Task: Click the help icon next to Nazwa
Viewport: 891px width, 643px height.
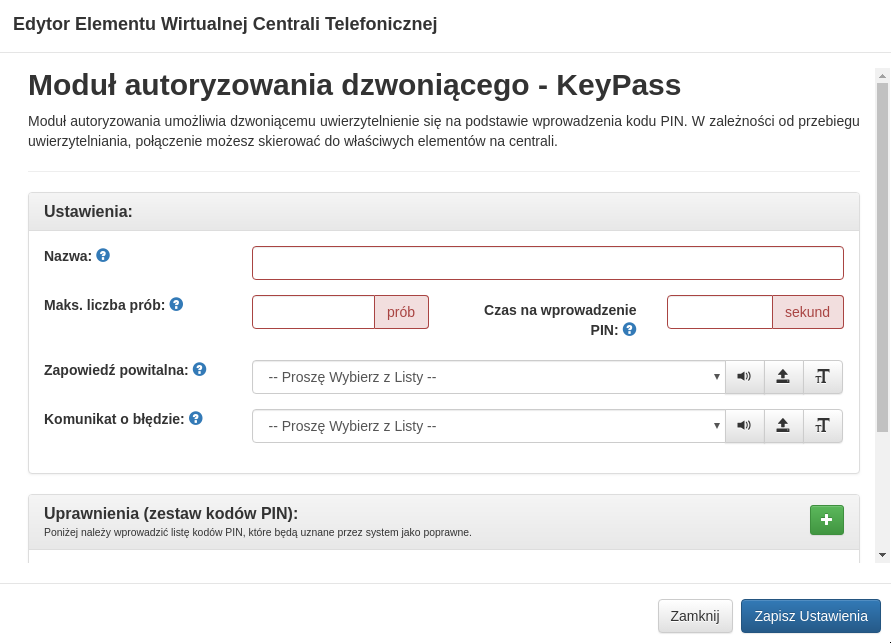Action: [103, 256]
